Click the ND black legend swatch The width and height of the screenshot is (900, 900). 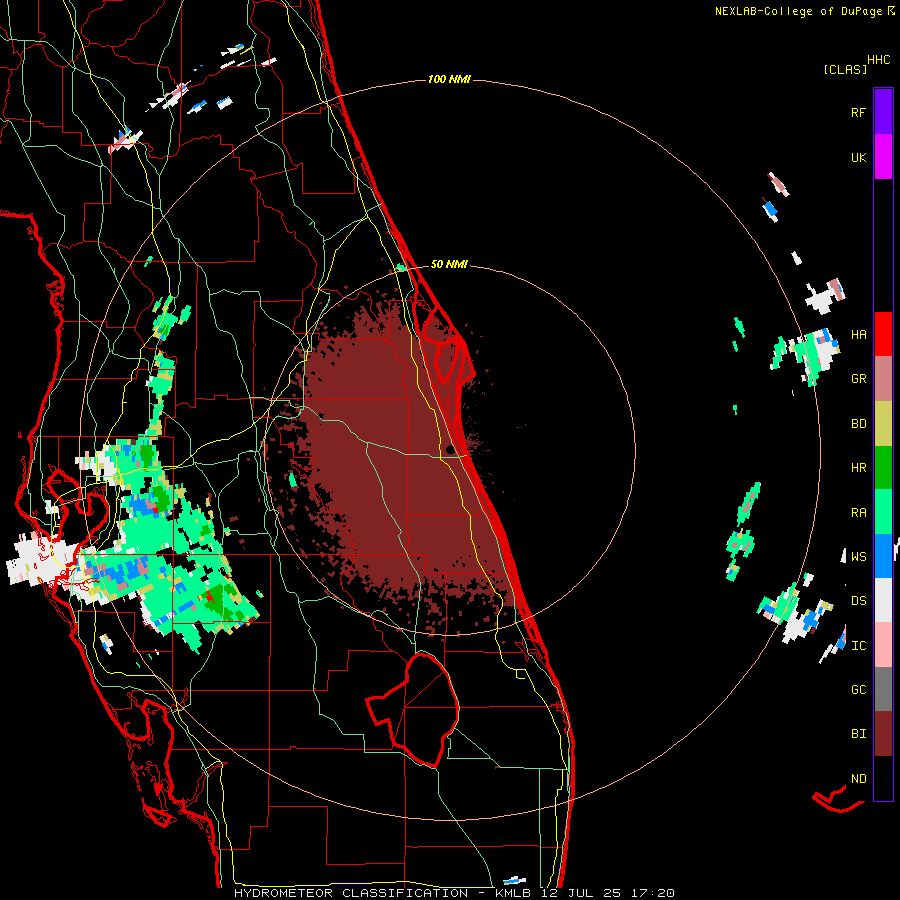click(x=883, y=778)
